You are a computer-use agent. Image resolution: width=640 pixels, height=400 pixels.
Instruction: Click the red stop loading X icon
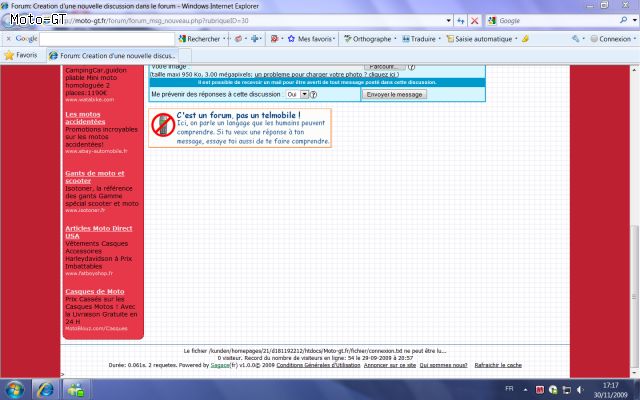(474, 20)
